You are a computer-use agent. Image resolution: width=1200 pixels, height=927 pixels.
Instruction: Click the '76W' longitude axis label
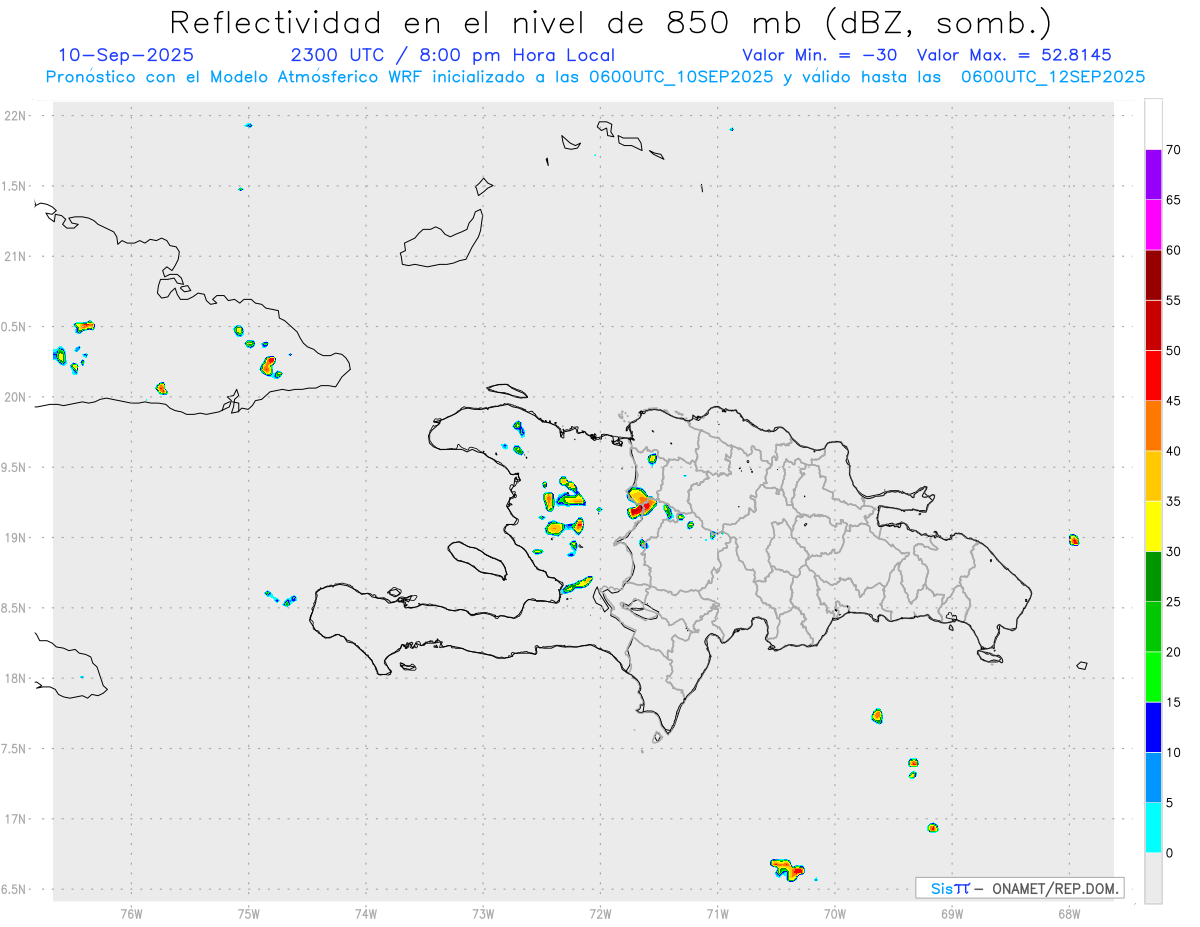(131, 913)
